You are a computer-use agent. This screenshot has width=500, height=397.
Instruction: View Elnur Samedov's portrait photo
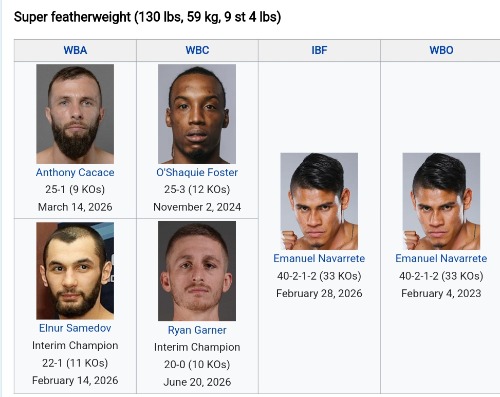click(75, 271)
